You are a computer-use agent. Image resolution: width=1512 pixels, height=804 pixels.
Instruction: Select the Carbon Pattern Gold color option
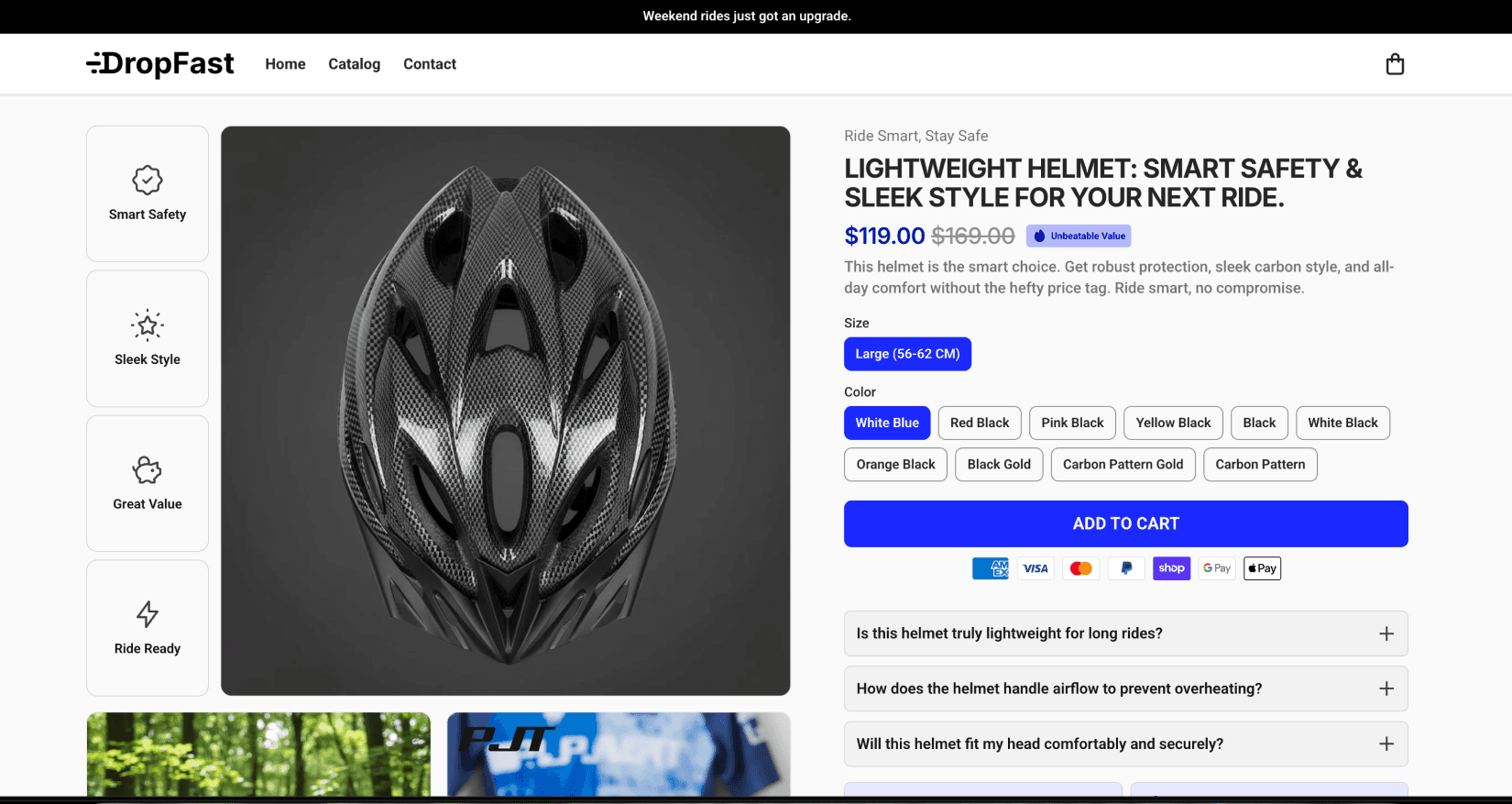(1123, 464)
